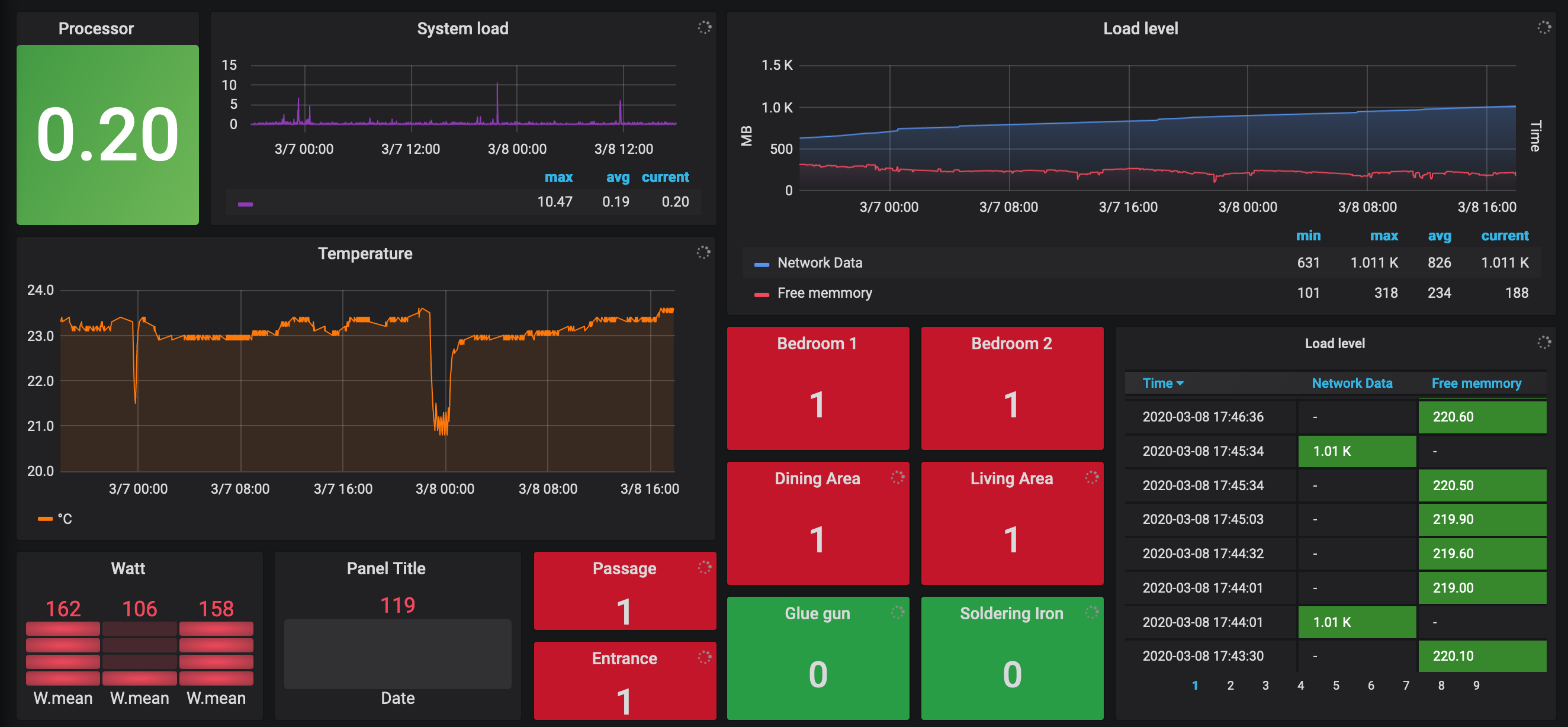The height and width of the screenshot is (727, 1568).
Task: Toggle °C series in Temperature legend
Action: (x=64, y=519)
